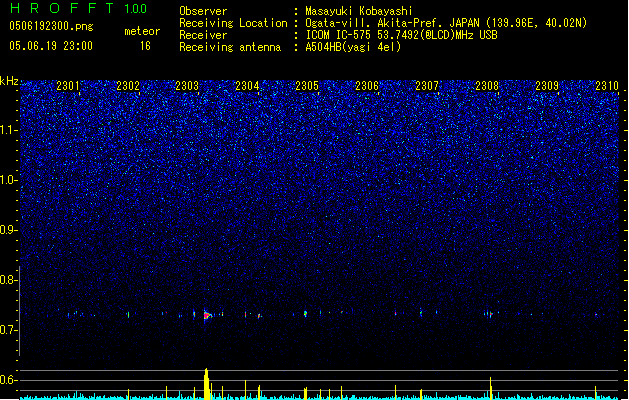Screen dimensions: 629x400
Task: Click the 1.1 kHz axis label
Action: (9, 130)
